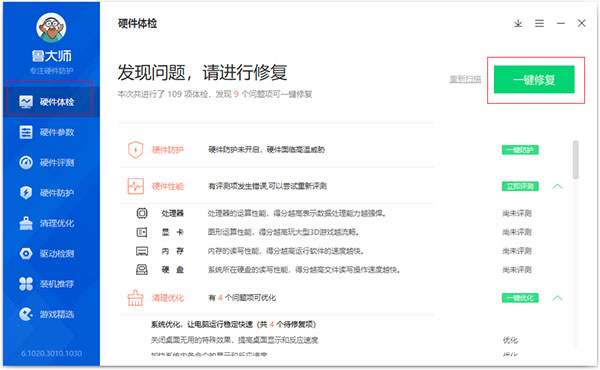Click 尚未评测 status in 硬盘 row

coord(517,270)
